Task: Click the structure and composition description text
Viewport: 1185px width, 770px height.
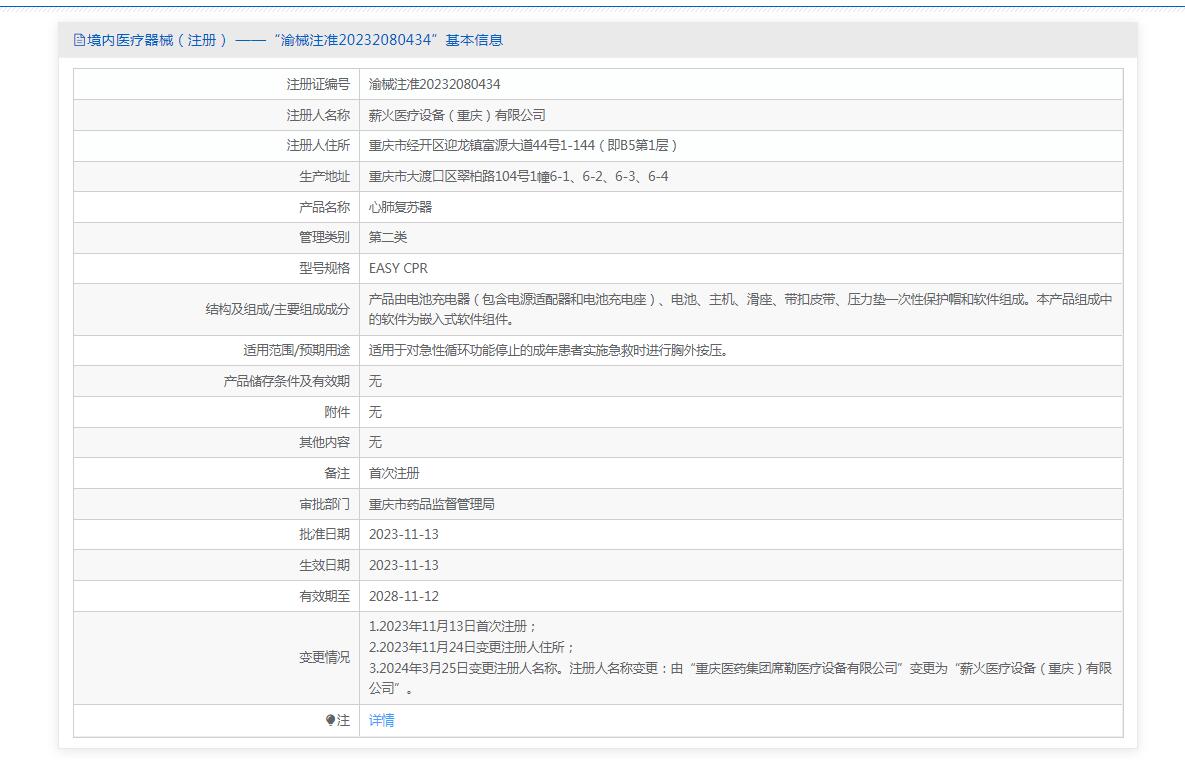Action: coord(740,309)
